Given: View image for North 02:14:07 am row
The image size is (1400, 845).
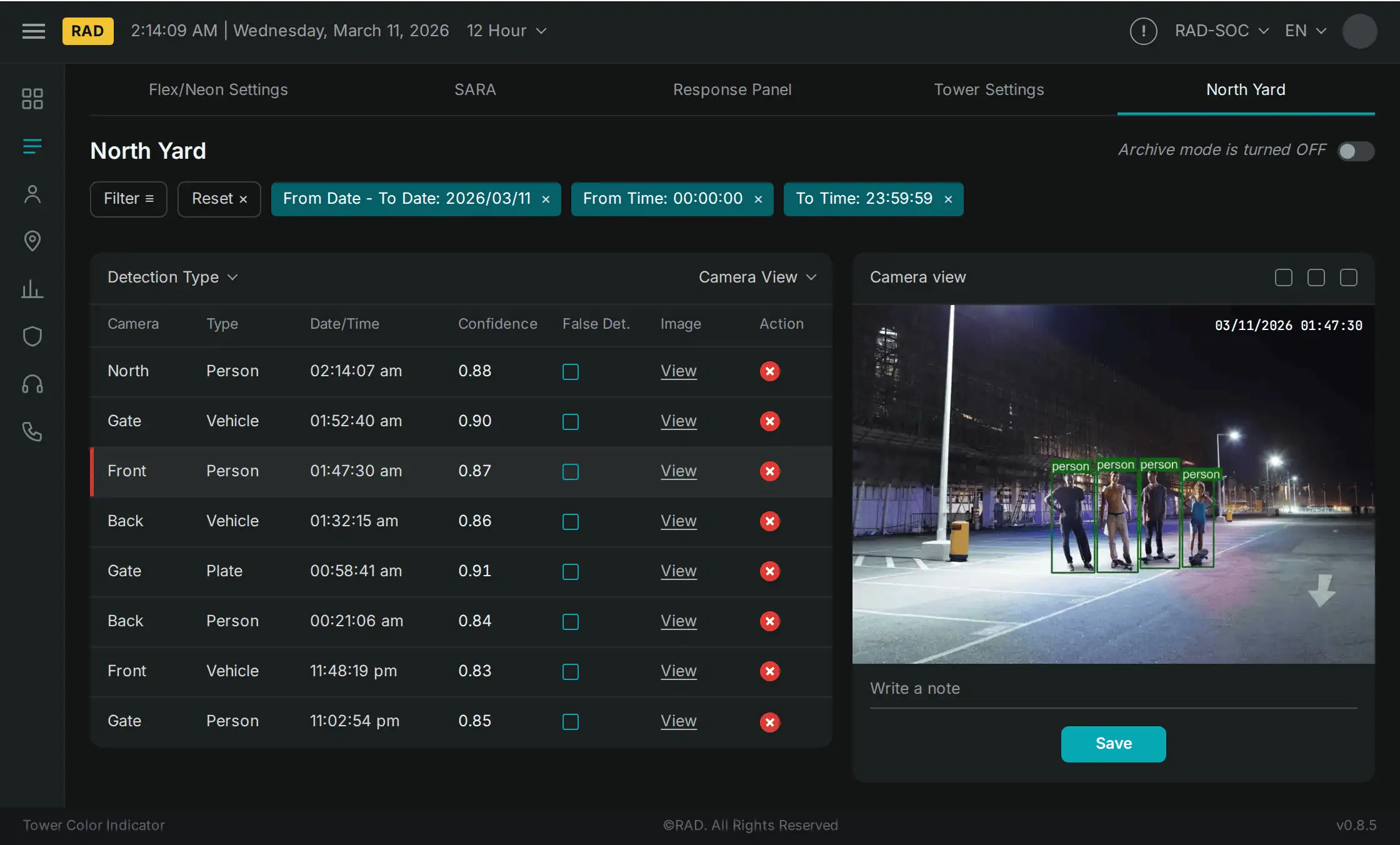Looking at the screenshot, I should coord(679,371).
